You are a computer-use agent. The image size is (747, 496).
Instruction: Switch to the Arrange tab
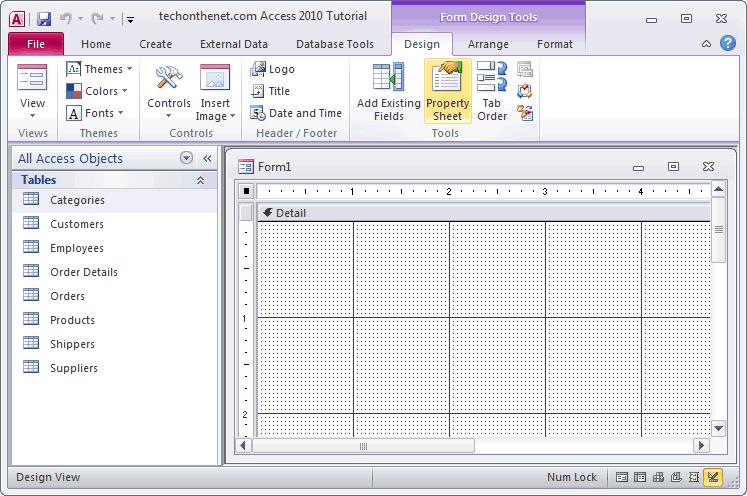(x=488, y=44)
